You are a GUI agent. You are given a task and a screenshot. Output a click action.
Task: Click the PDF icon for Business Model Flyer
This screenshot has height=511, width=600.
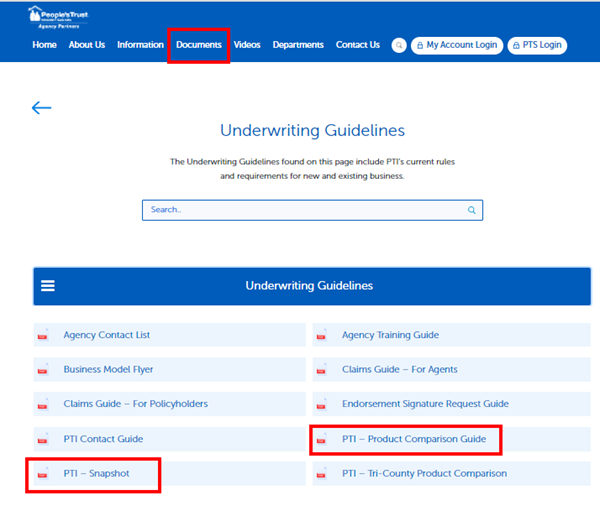point(43,369)
